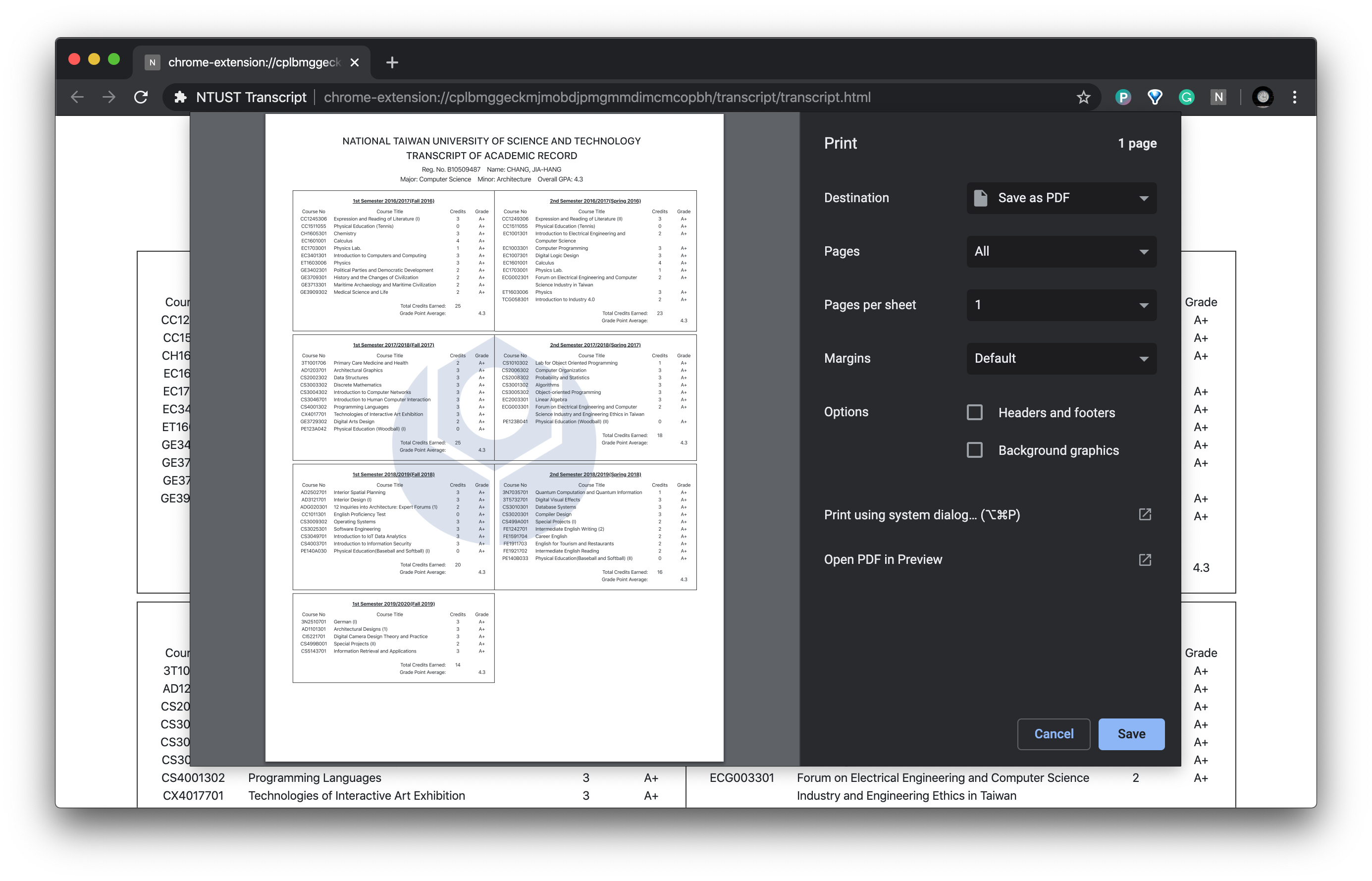Open Chrome three-dot menu

[1295, 97]
